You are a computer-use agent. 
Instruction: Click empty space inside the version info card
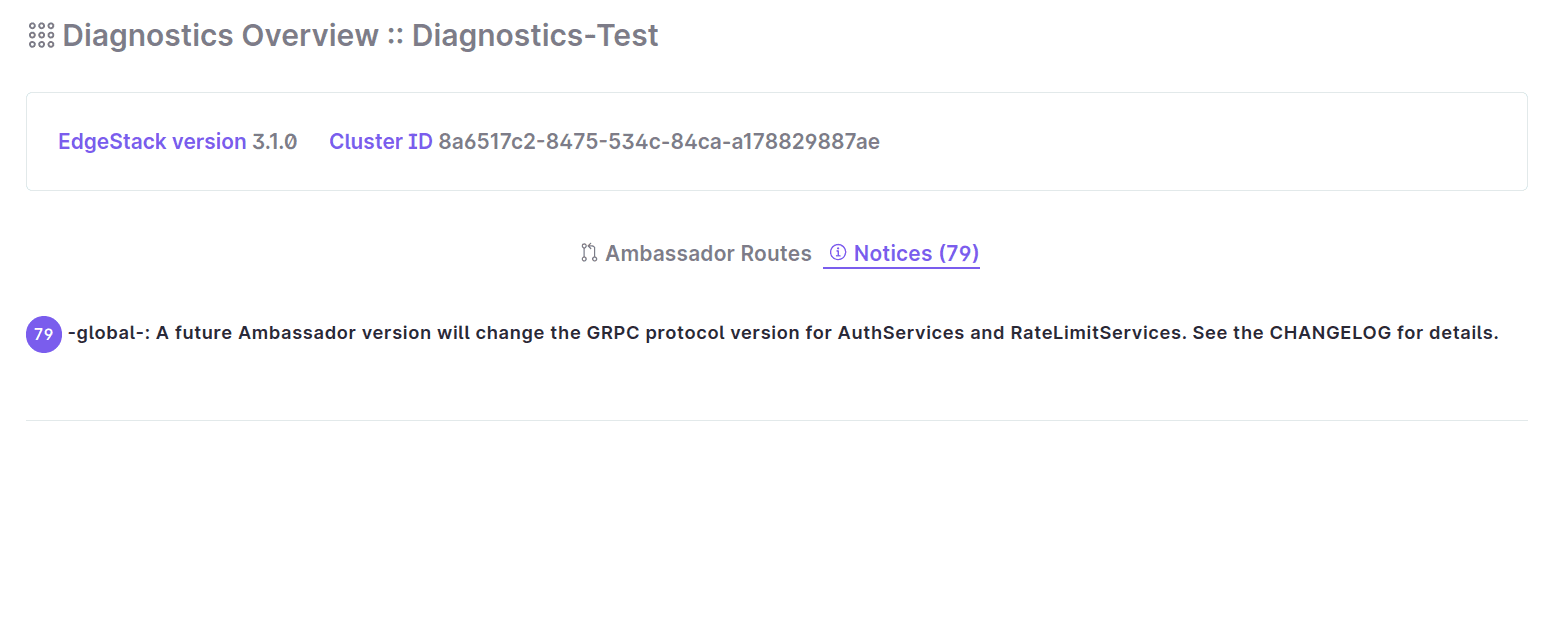click(x=1200, y=142)
